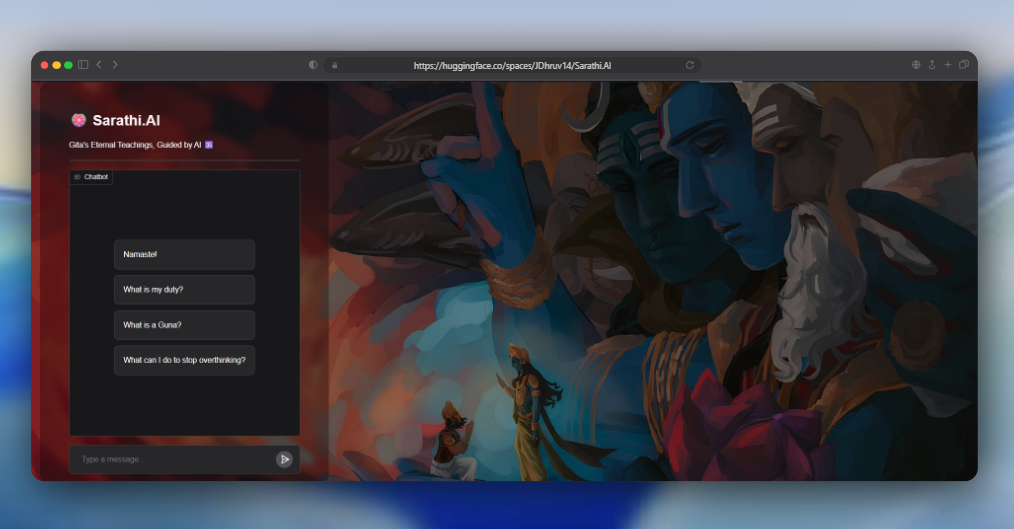
Task: Click the Sarathi.AI heading title
Action: (126, 120)
